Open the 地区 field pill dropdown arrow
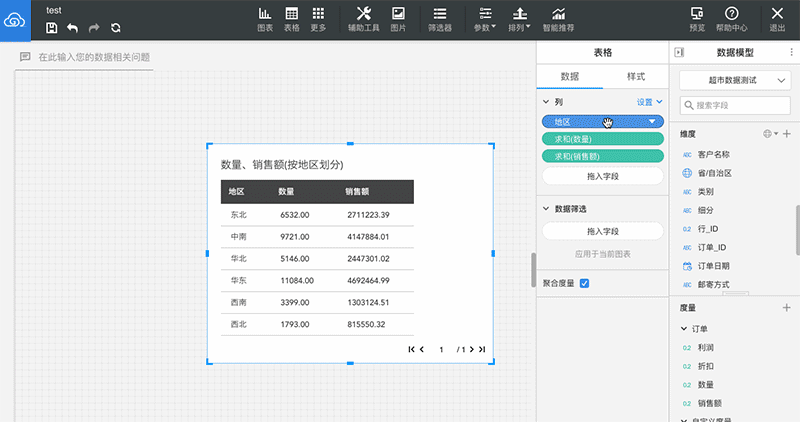 652,121
